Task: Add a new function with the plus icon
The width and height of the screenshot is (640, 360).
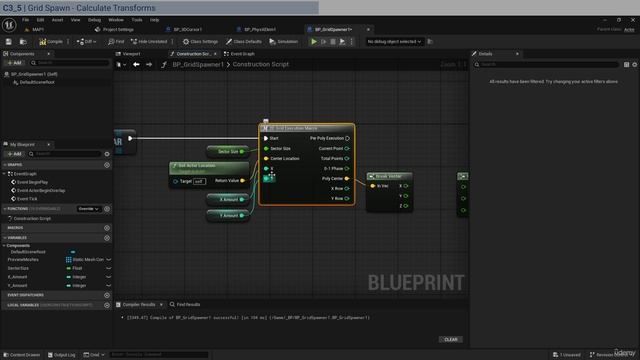Action: [x=107, y=209]
